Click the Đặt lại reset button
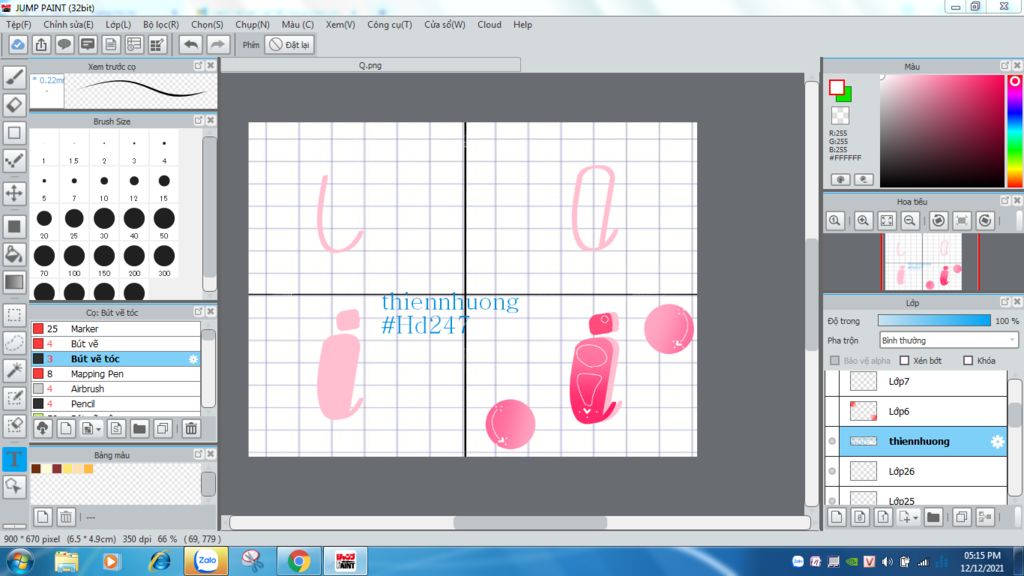The height and width of the screenshot is (576, 1024). [x=290, y=44]
